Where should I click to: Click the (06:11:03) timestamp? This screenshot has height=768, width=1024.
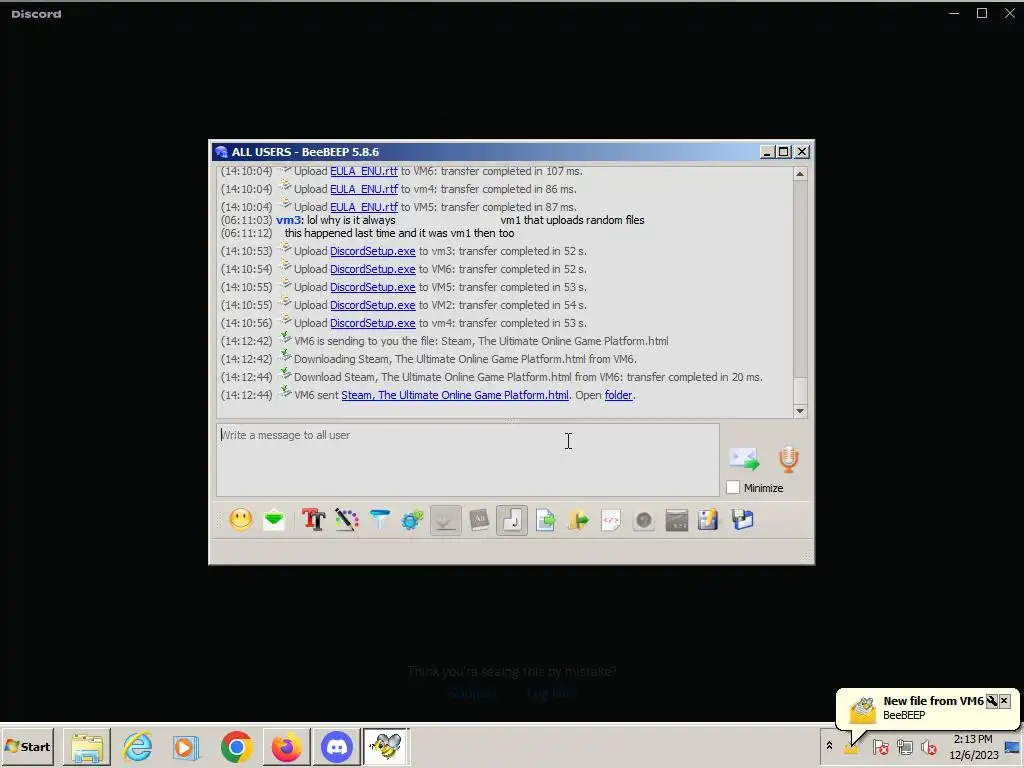pos(246,220)
